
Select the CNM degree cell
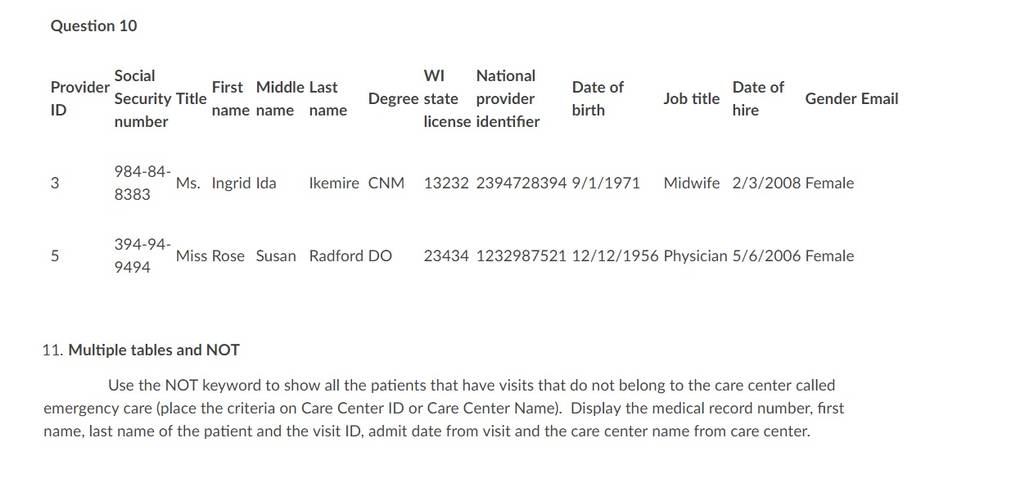(386, 183)
